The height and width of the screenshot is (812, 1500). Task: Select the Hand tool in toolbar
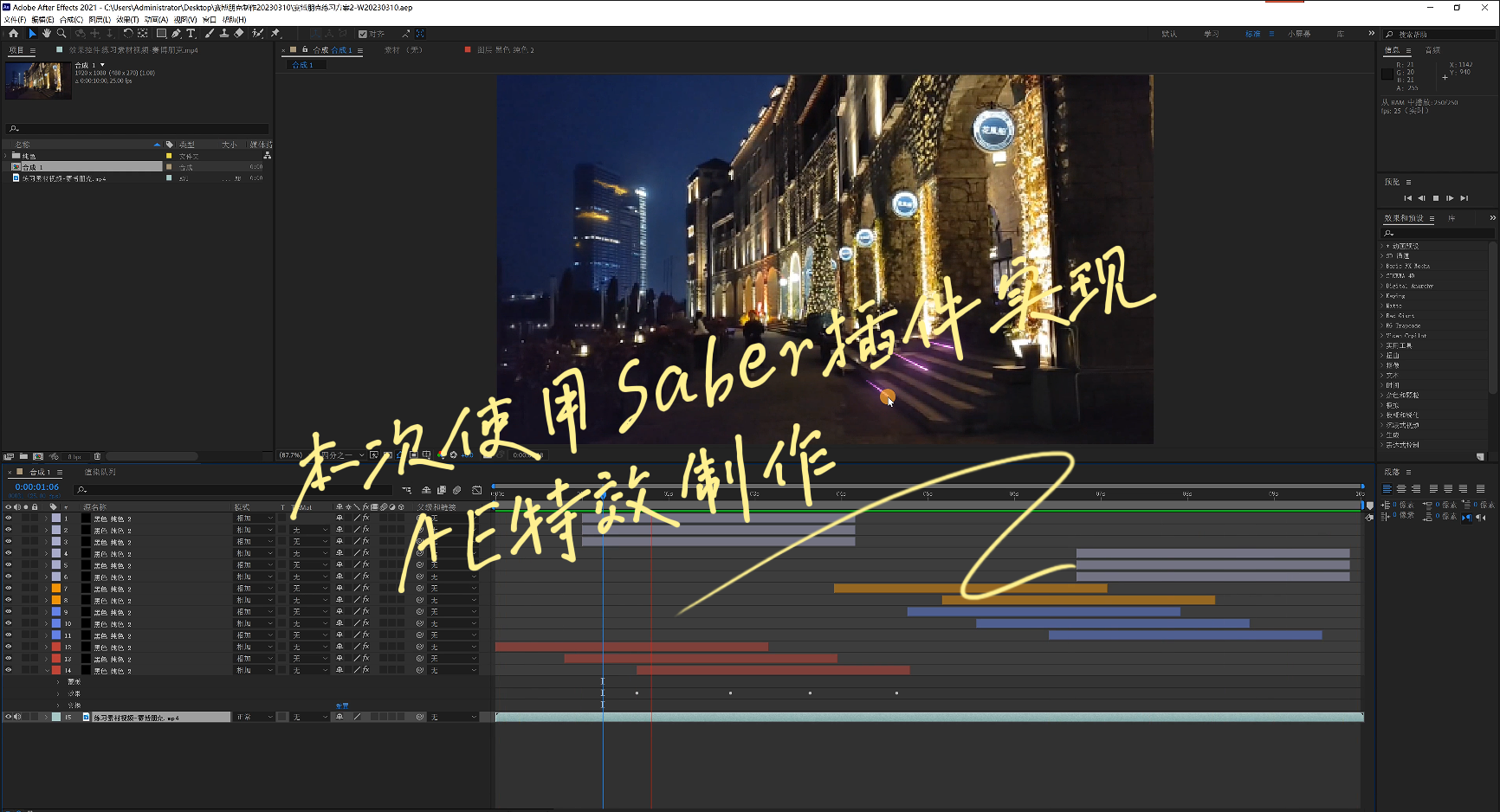(46, 34)
